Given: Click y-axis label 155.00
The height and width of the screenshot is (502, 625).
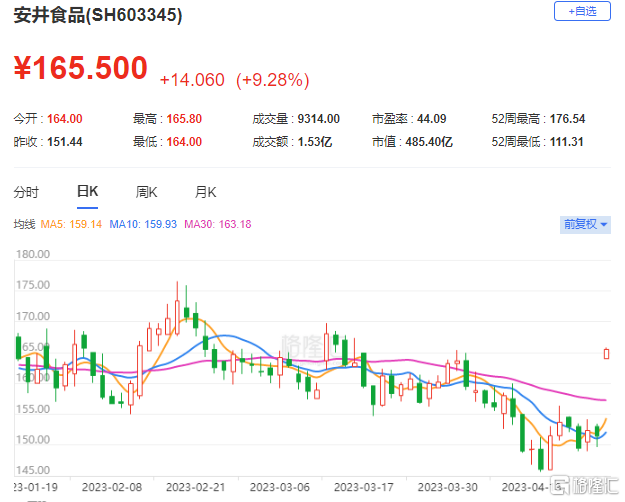Looking at the screenshot, I should pyautogui.click(x=33, y=409).
